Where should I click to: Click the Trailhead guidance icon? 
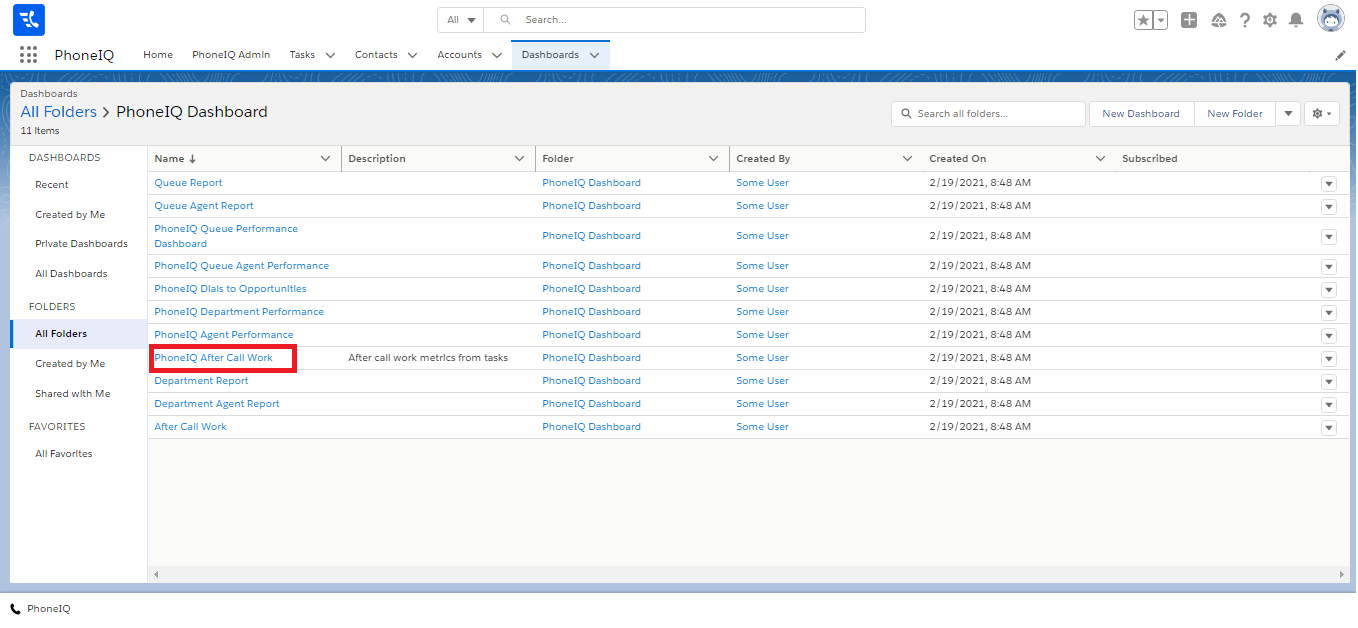pos(1218,20)
